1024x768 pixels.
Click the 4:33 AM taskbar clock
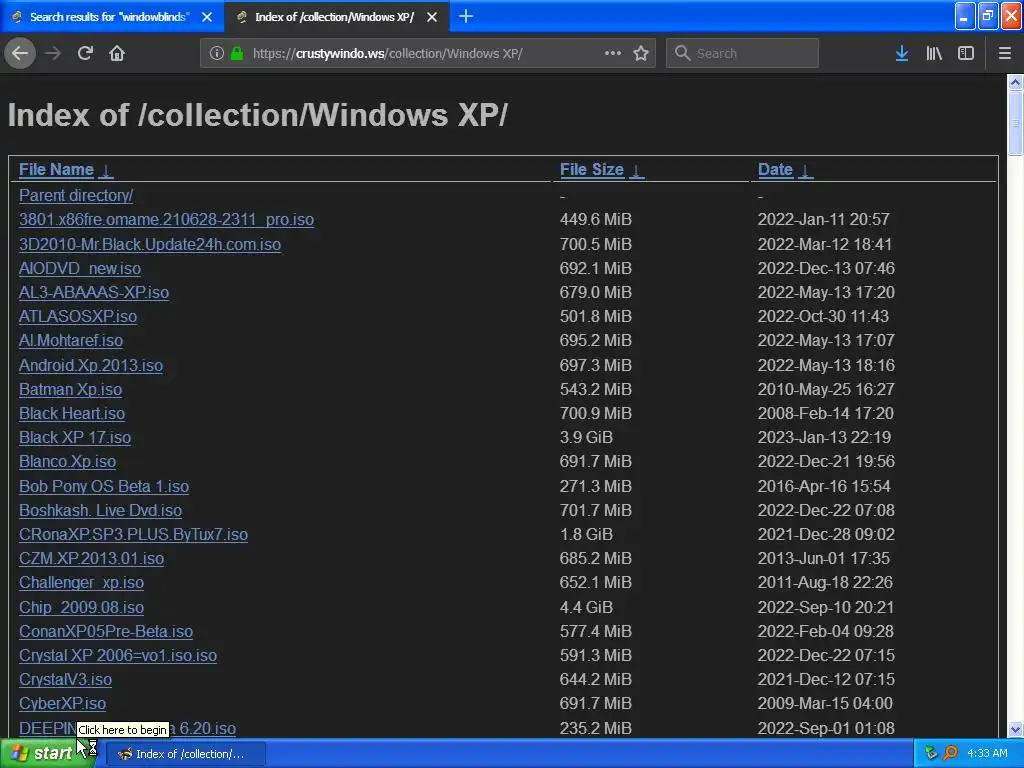(987, 753)
